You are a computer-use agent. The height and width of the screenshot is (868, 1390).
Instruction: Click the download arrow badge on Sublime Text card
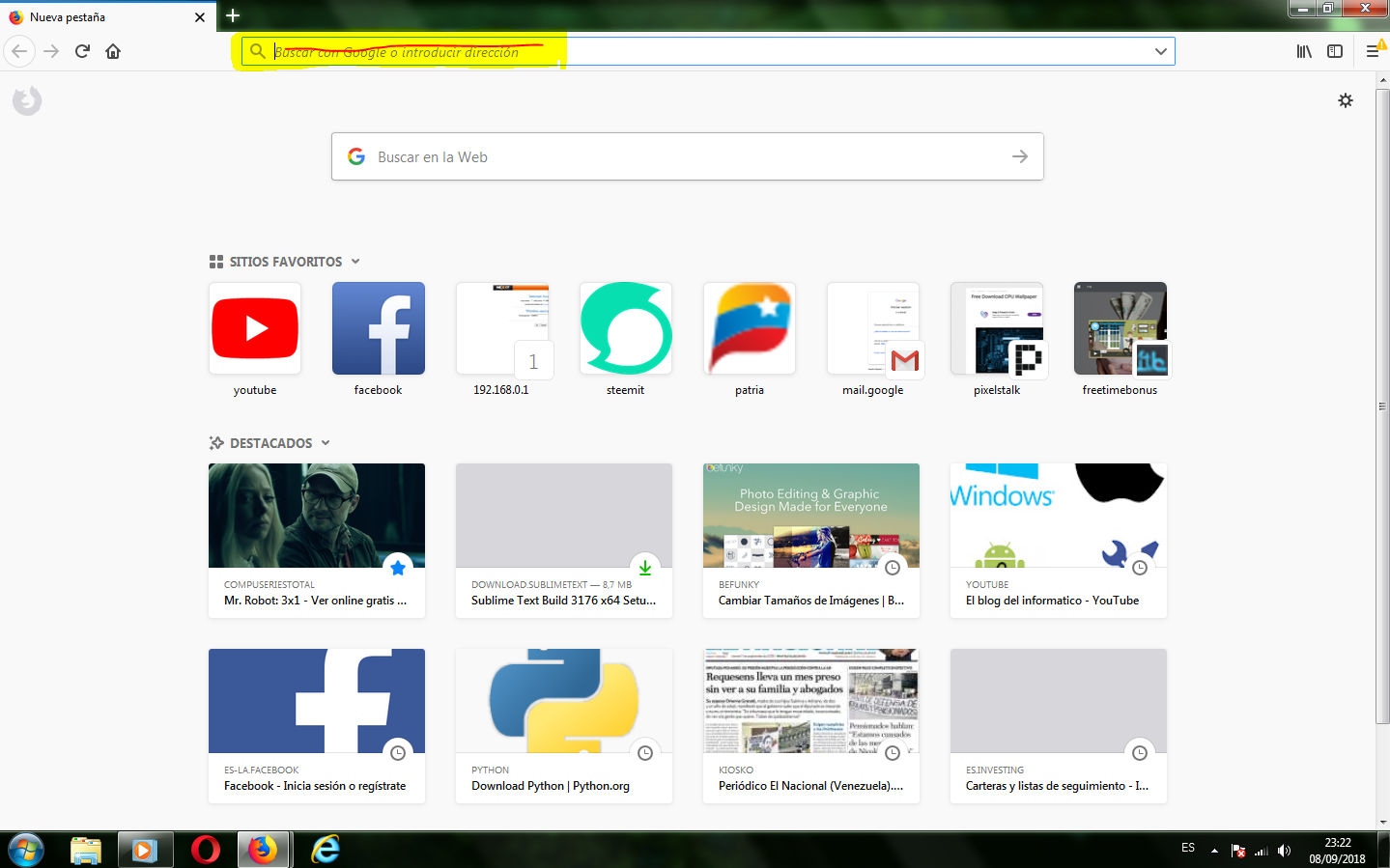click(645, 567)
